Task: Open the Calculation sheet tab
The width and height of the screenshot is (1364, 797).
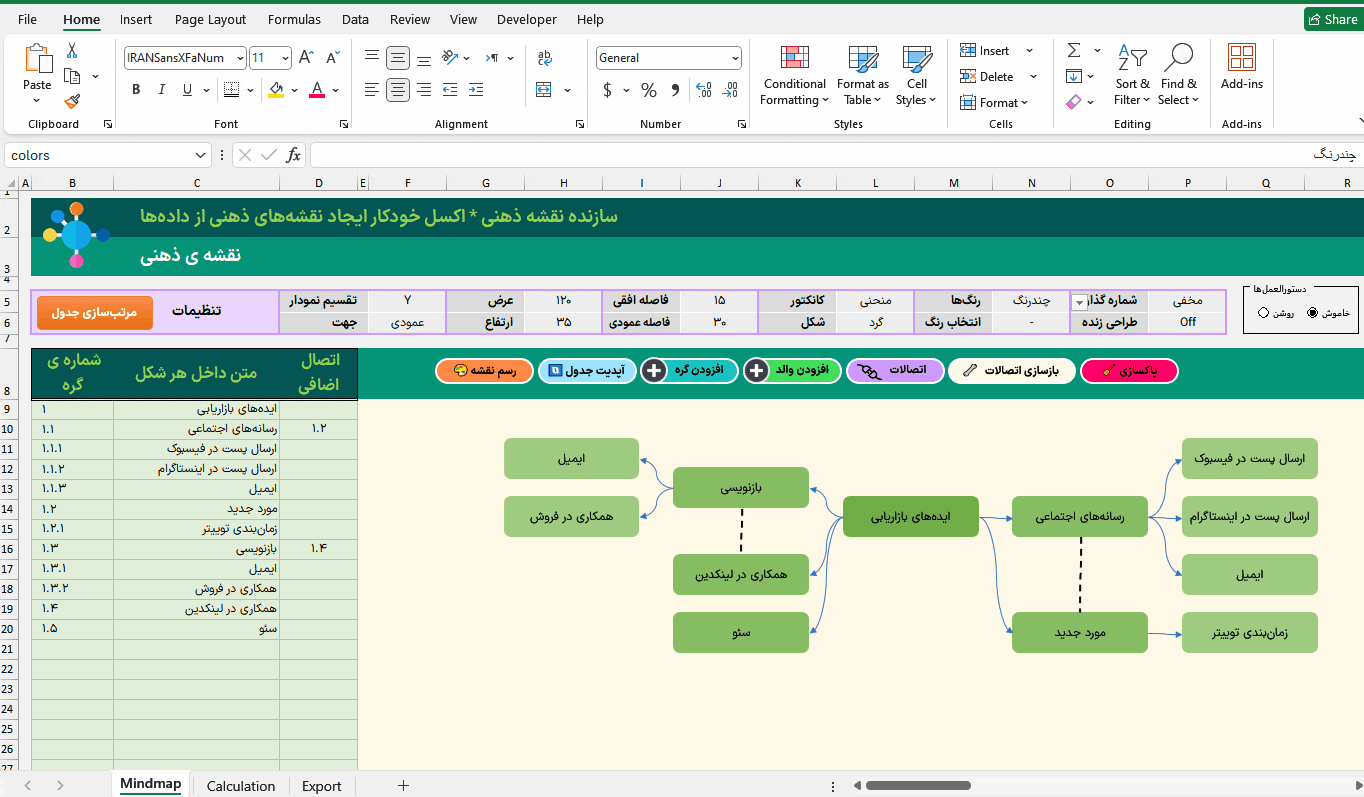Action: coord(241,786)
